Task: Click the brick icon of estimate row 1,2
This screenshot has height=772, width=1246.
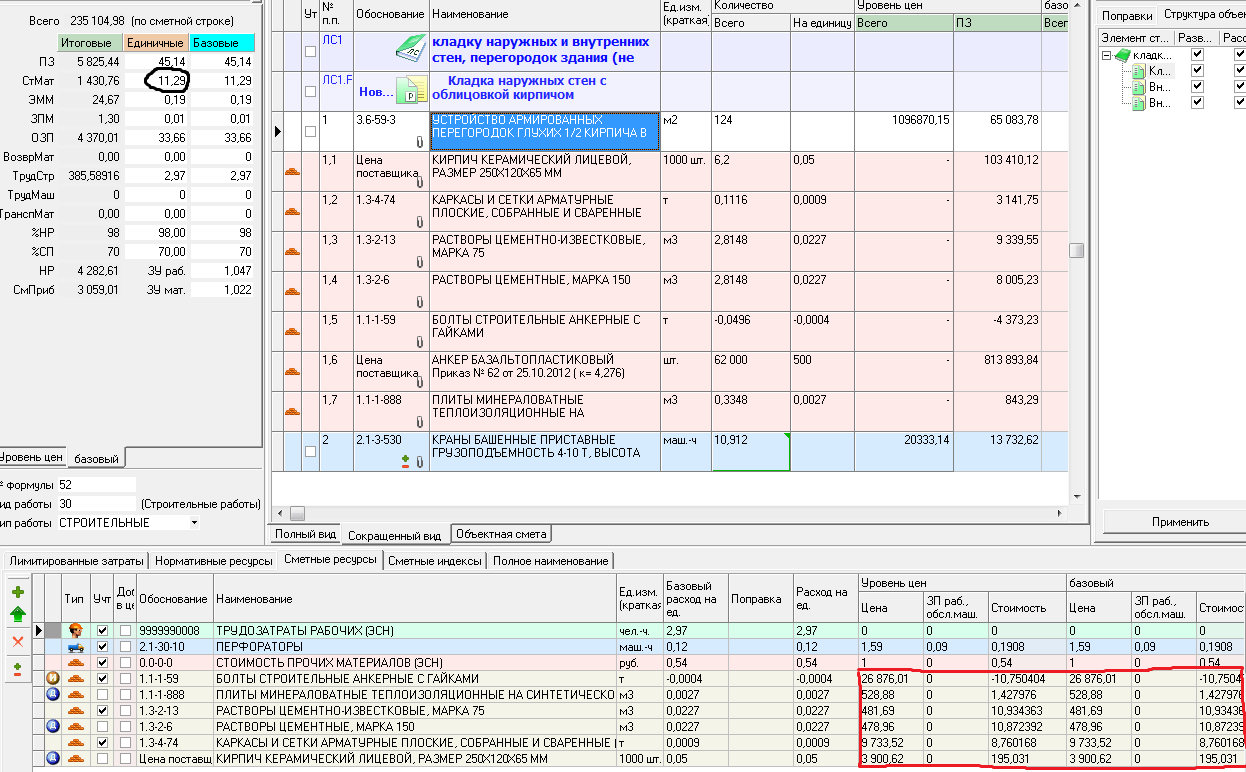Action: click(294, 212)
